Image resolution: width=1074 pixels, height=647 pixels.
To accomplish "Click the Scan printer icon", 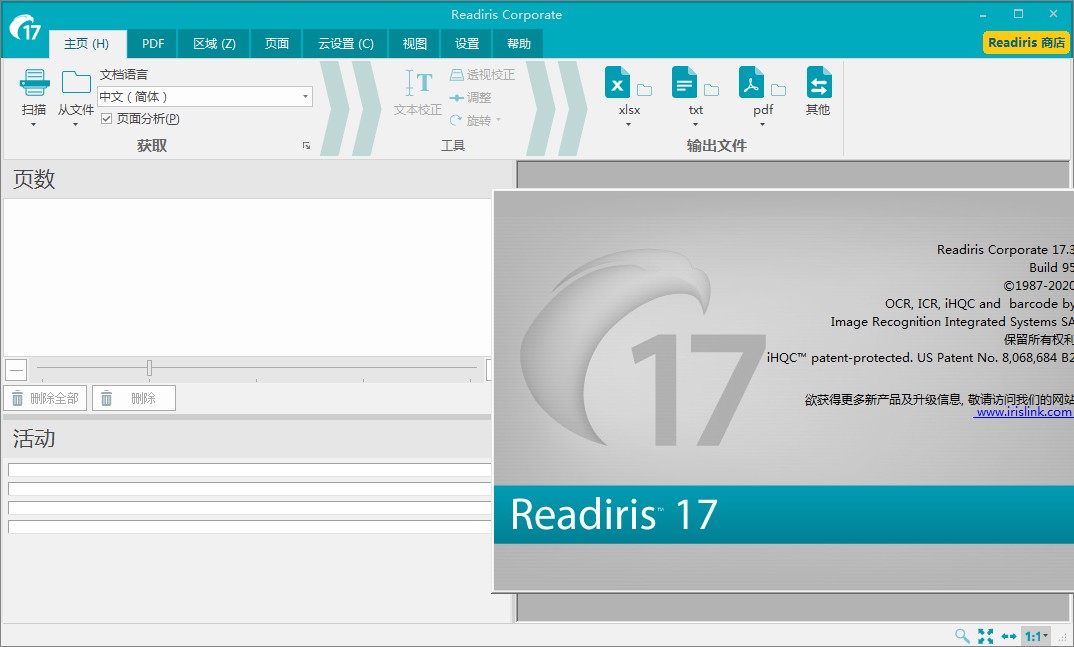I will 34,83.
